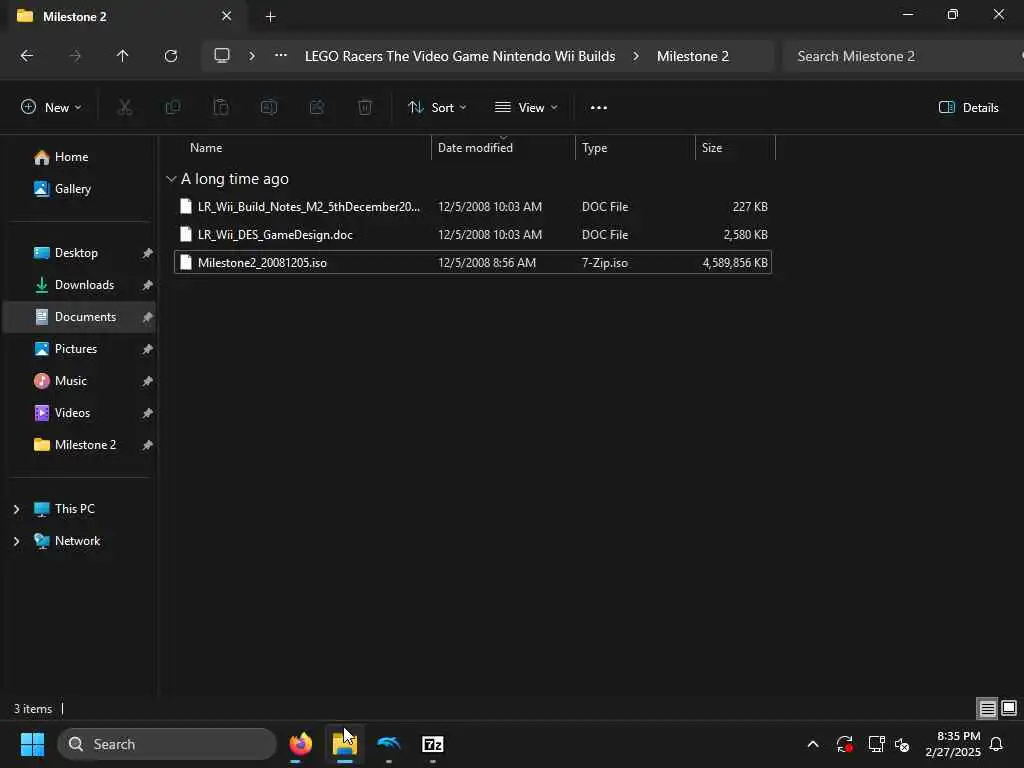Open LEGO Racers Wii Builds breadcrumb folder
Viewport: 1024px width, 768px height.
[460, 56]
